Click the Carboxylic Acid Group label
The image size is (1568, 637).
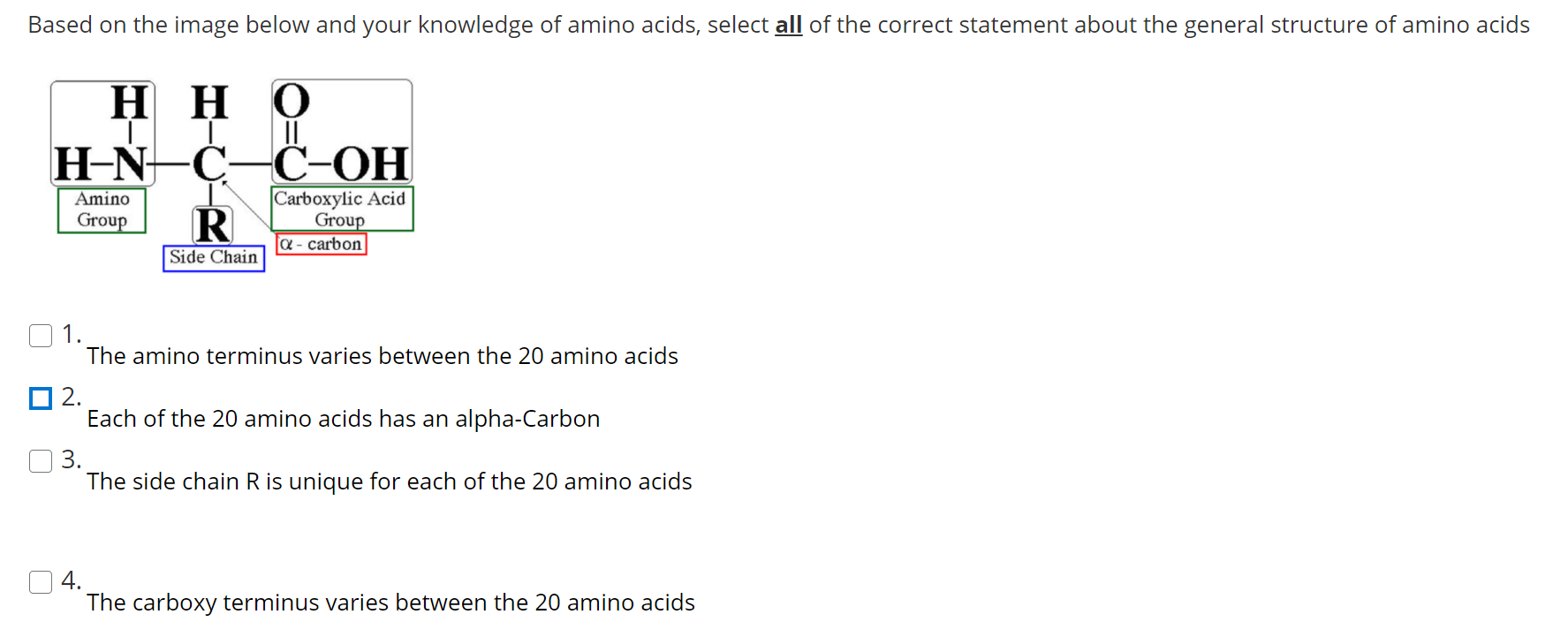coord(341,208)
